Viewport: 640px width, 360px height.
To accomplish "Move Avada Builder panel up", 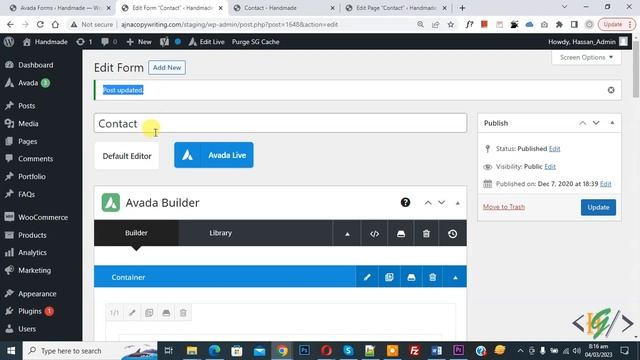I will coord(428,202).
